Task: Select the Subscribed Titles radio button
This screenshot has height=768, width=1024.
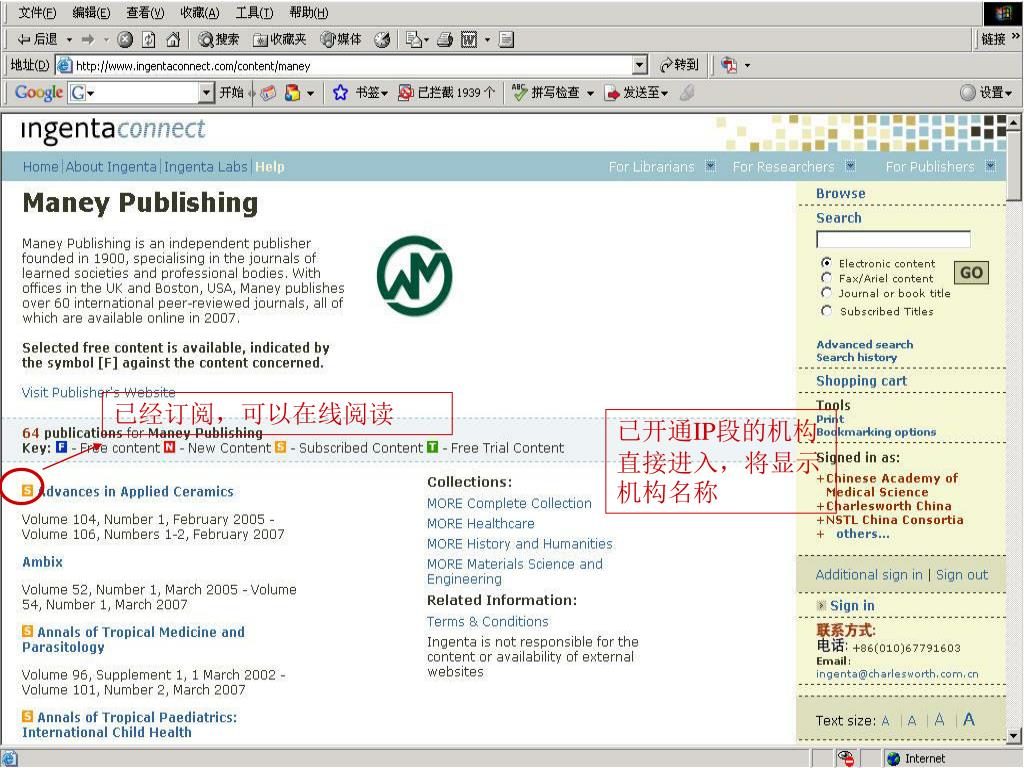Action: [x=827, y=311]
